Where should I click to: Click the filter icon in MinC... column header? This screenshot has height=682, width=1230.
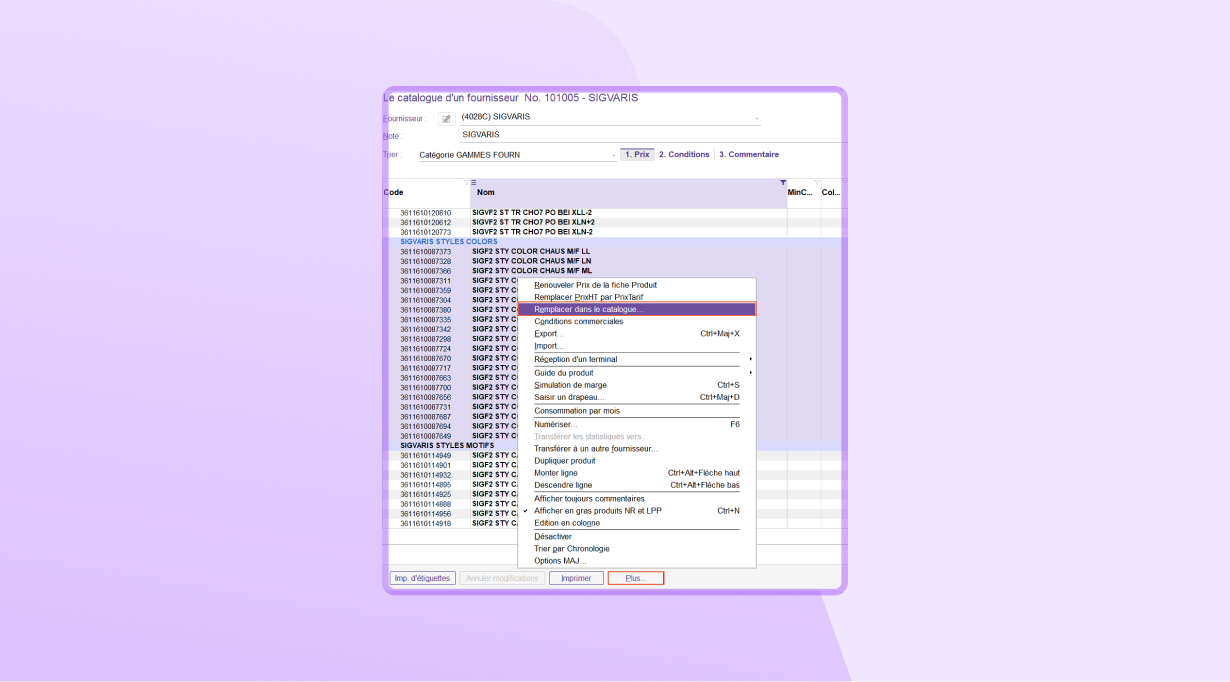[817, 183]
